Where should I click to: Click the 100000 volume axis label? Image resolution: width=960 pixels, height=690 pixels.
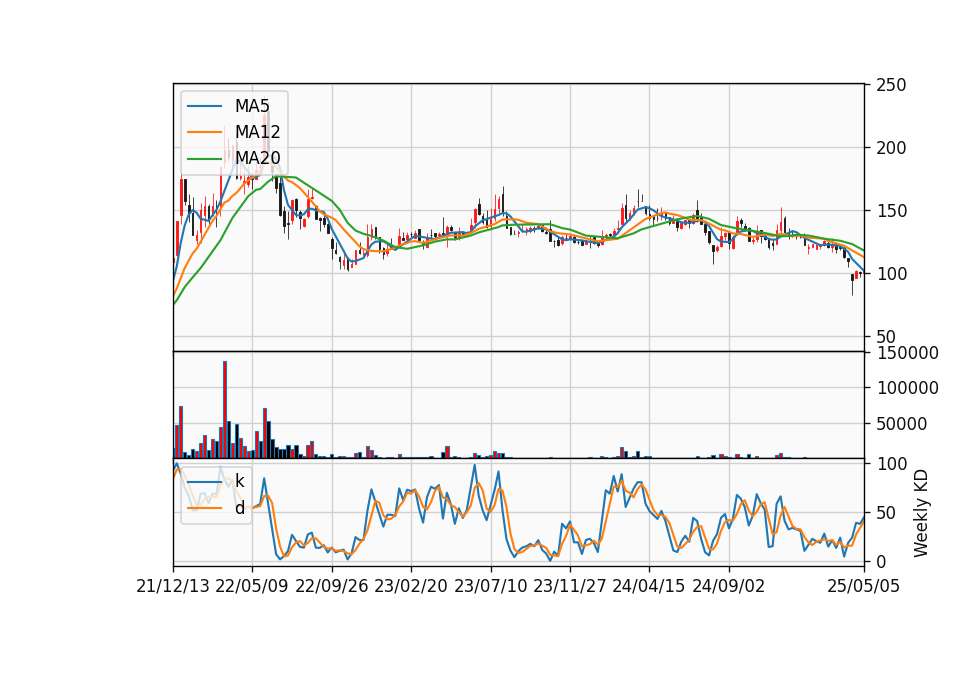[x=907, y=388]
